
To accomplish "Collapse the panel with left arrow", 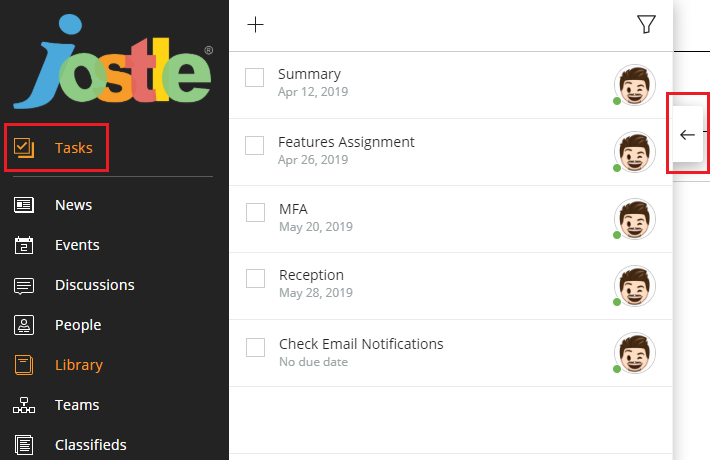I will tap(687, 134).
